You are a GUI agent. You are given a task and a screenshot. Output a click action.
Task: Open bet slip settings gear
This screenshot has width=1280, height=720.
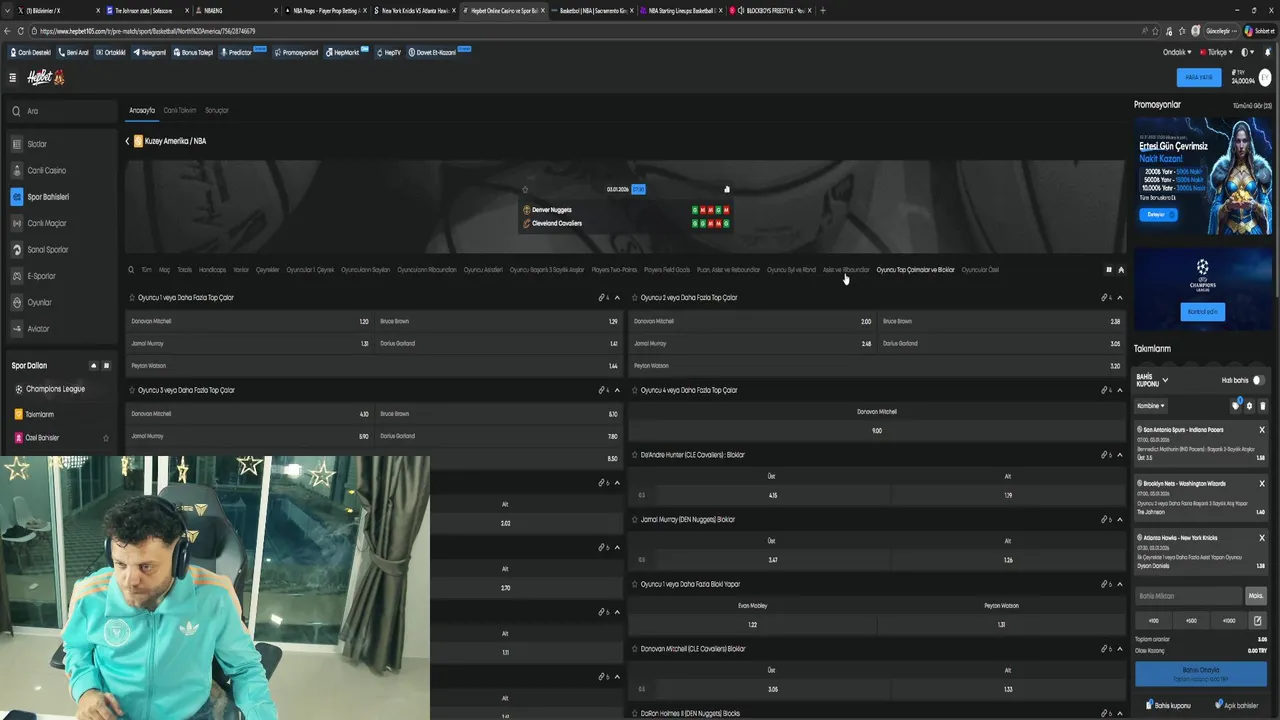[x=1249, y=406]
